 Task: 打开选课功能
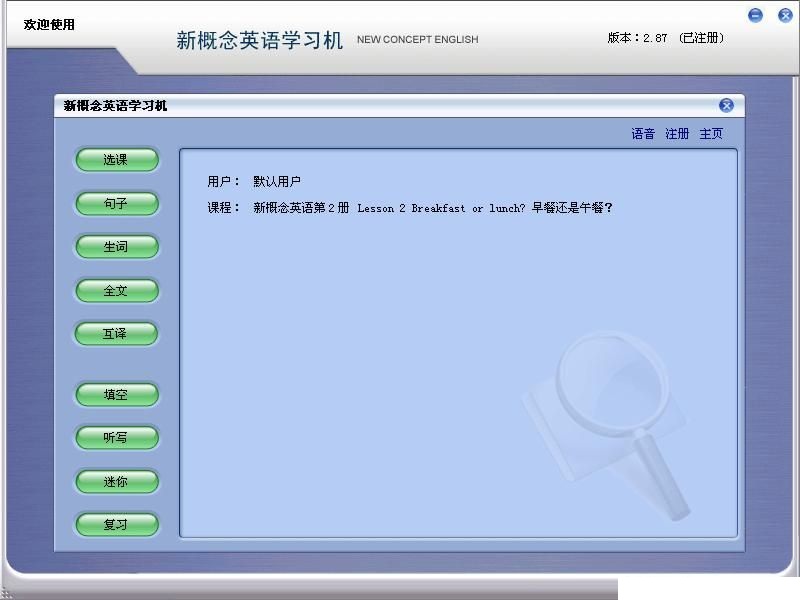pos(116,160)
